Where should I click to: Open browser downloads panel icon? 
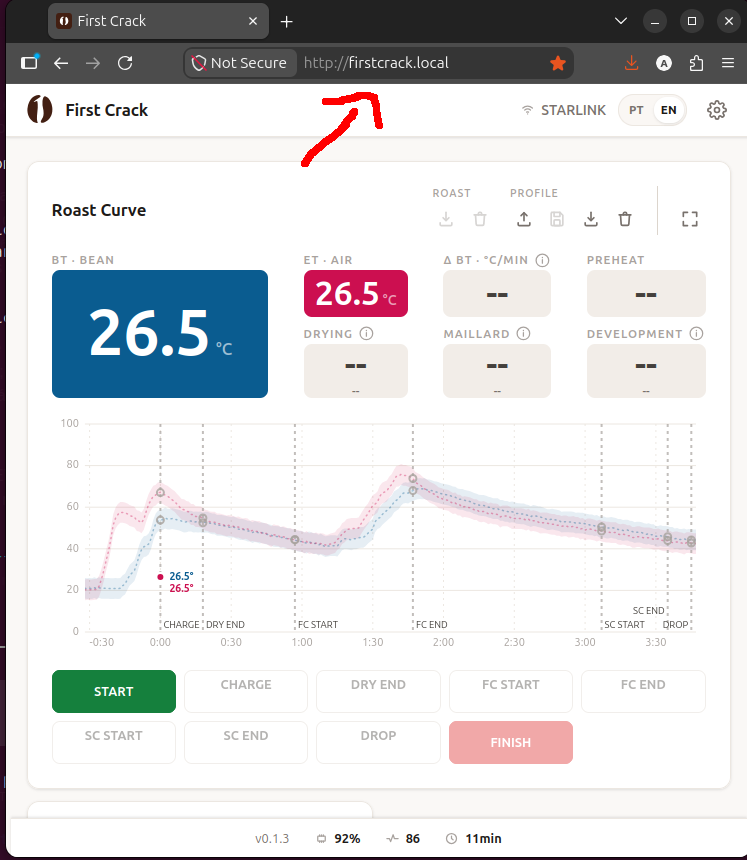631,63
